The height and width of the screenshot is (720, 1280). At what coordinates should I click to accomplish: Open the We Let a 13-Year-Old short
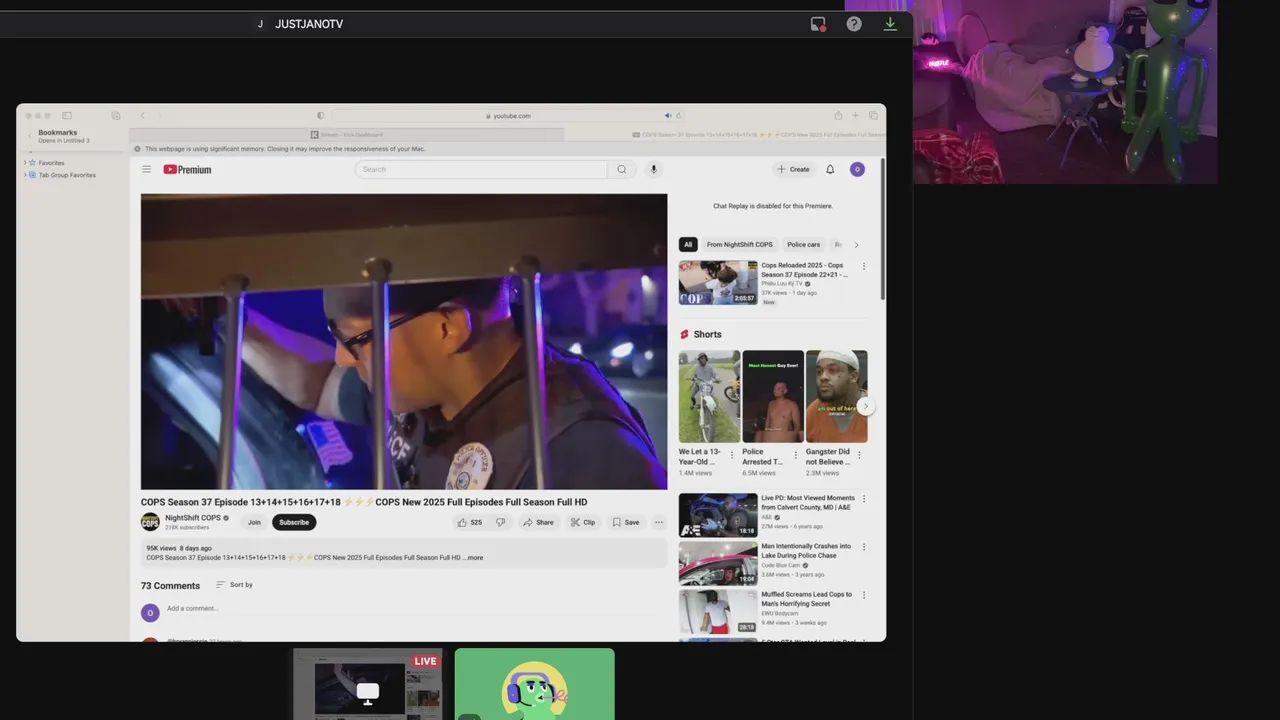coord(709,396)
